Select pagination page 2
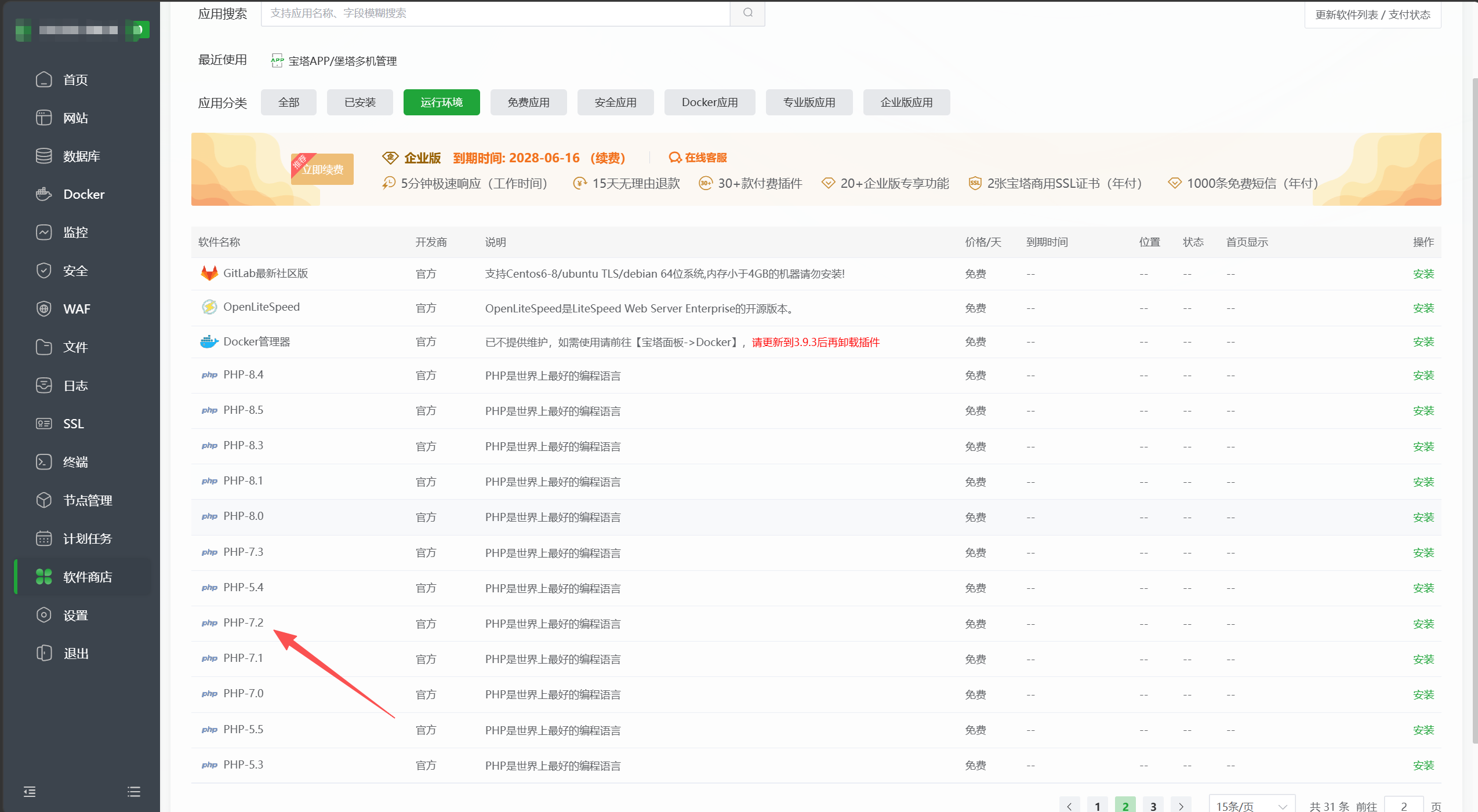This screenshot has height=812, width=1478. point(1125,806)
